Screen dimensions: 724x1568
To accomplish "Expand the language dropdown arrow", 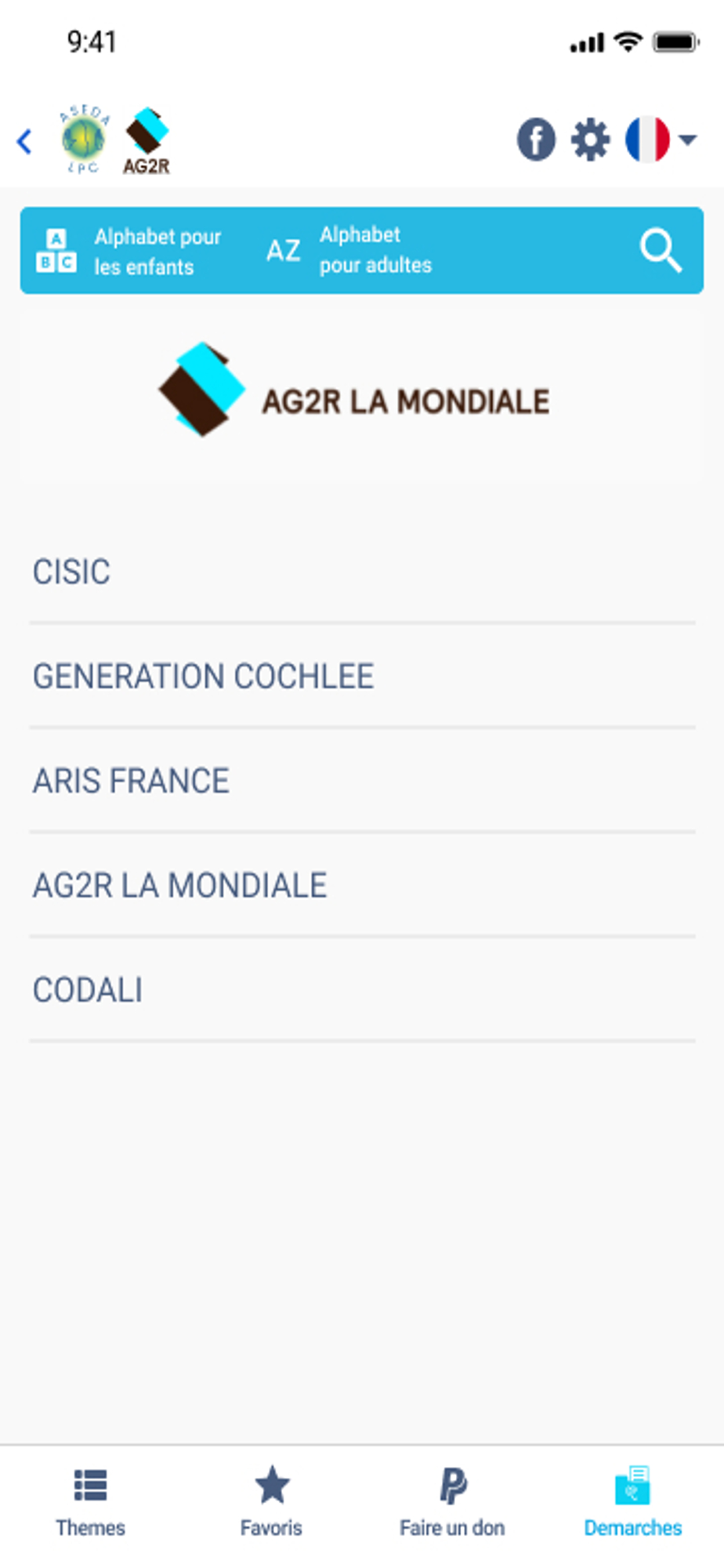I will point(687,140).
